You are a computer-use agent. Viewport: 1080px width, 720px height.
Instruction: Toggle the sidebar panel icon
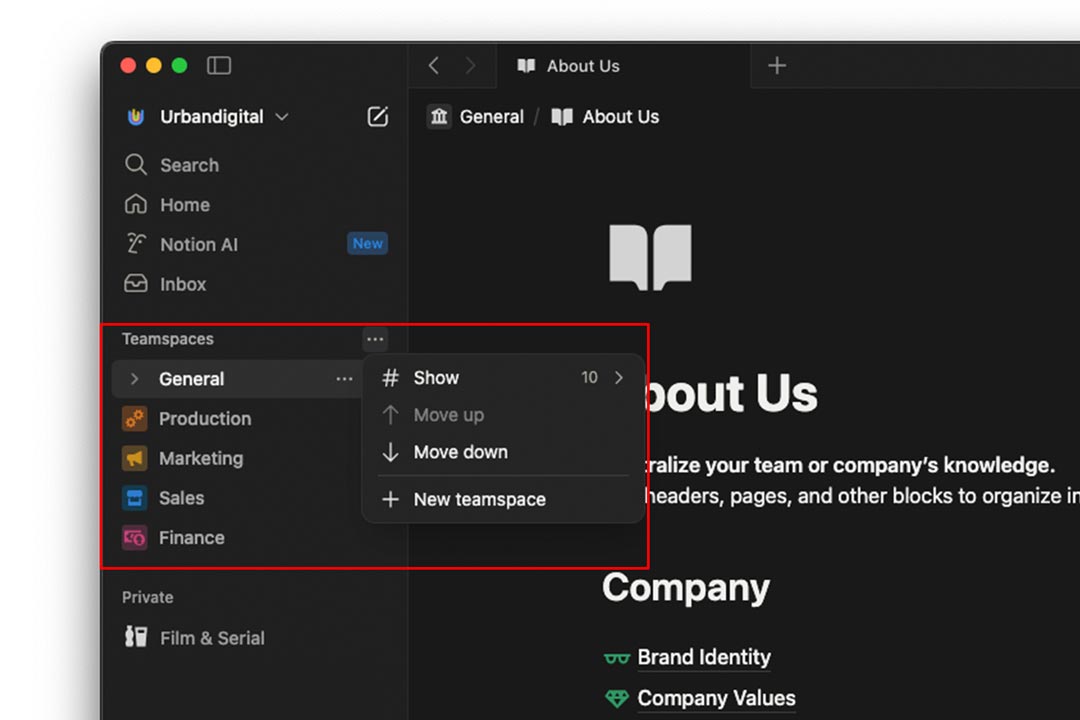218,65
